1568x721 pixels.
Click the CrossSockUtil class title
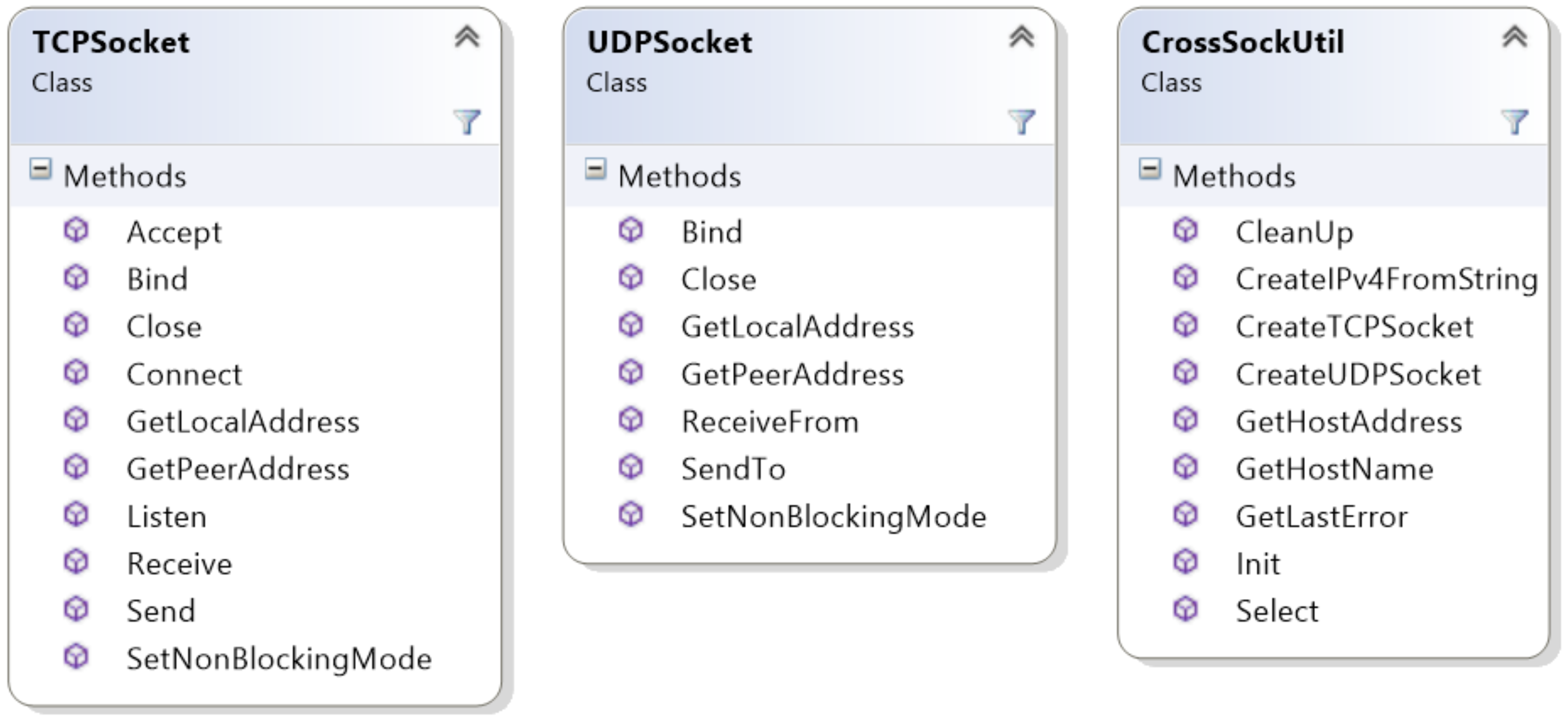[1242, 42]
